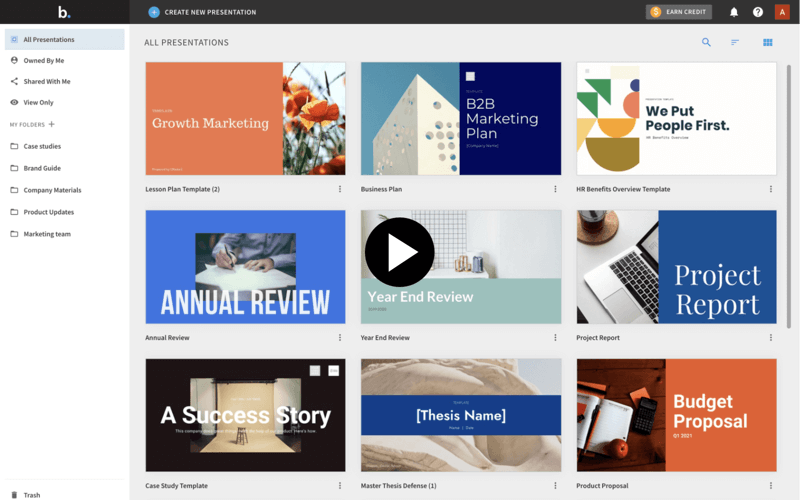Viewport: 800px width, 500px height.
Task: Open the notifications bell
Action: click(734, 12)
